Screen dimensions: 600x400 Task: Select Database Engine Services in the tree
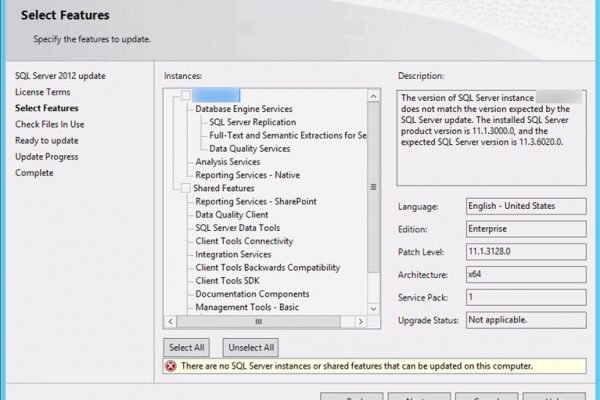tap(244, 109)
